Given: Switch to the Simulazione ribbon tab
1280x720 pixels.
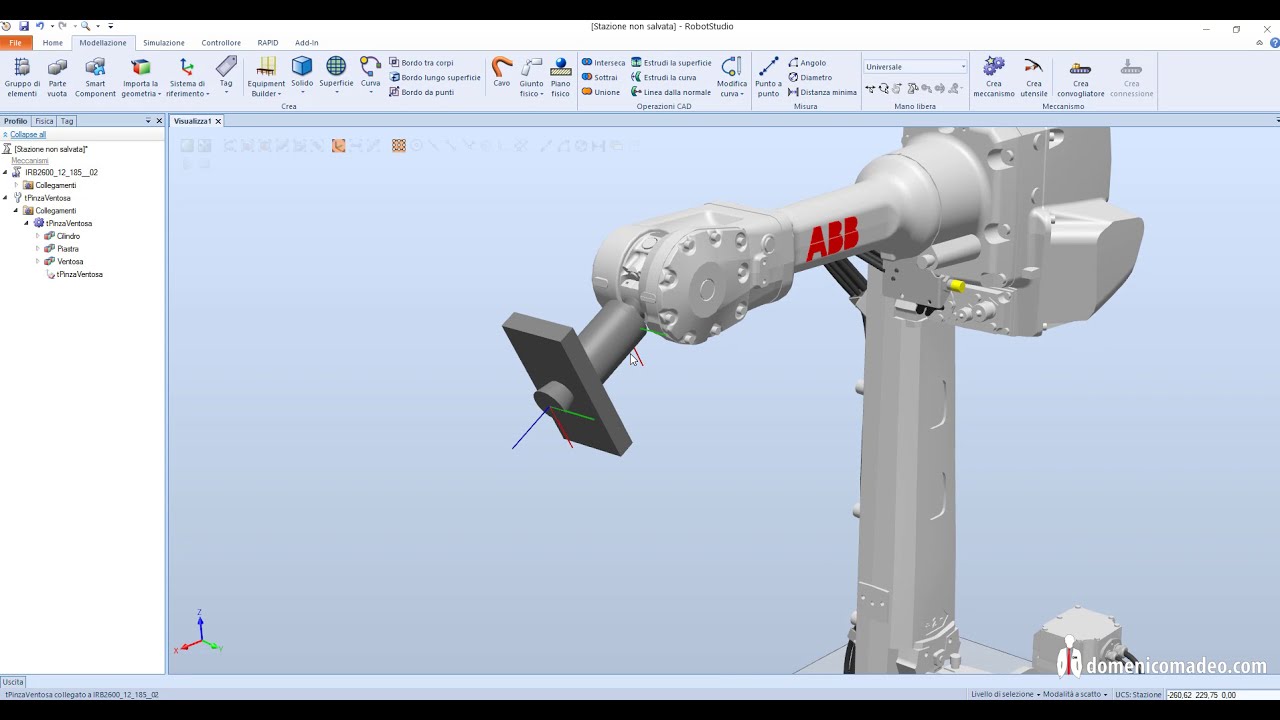Looking at the screenshot, I should [x=163, y=42].
